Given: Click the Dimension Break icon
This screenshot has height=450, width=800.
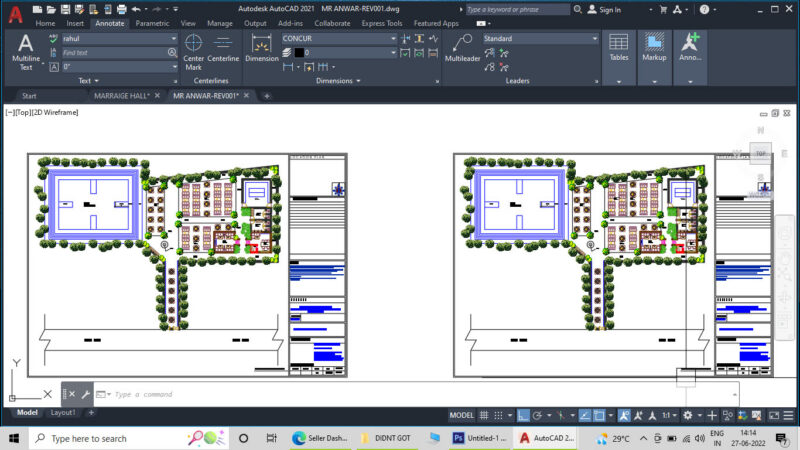Looking at the screenshot, I should (x=406, y=38).
